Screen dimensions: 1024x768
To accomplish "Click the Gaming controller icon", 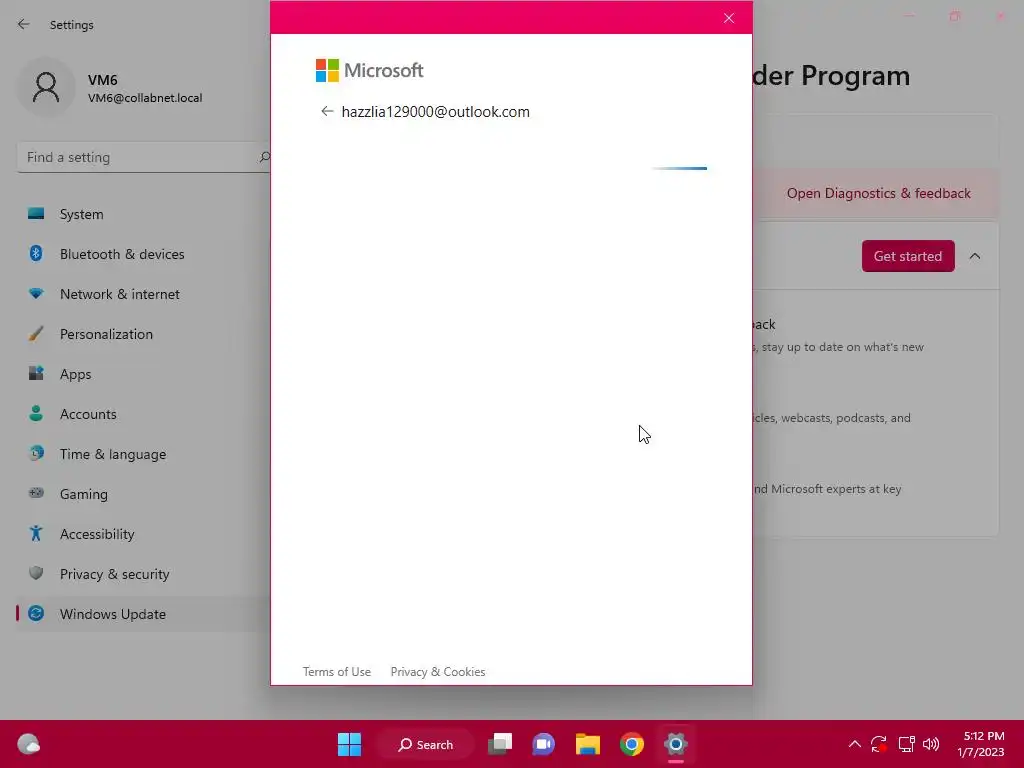I will (x=36, y=493).
